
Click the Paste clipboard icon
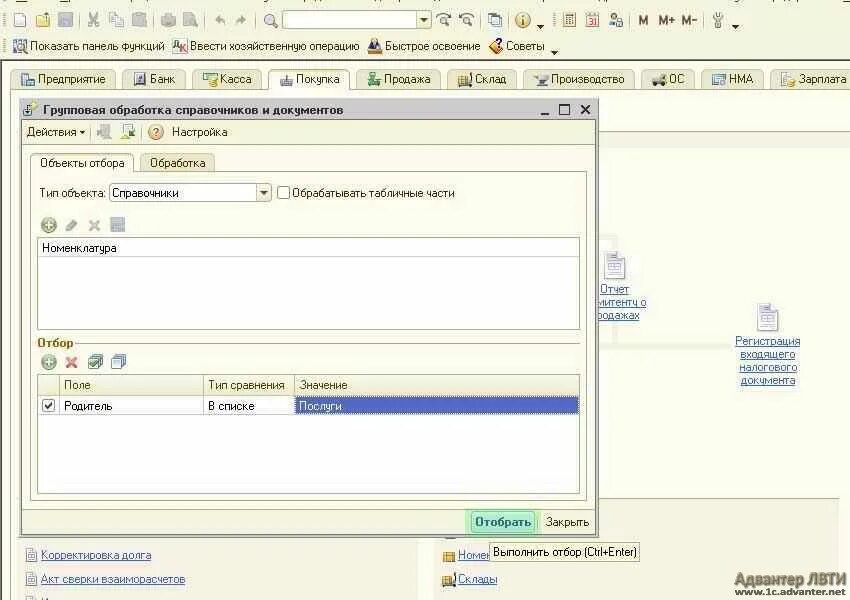click(139, 21)
